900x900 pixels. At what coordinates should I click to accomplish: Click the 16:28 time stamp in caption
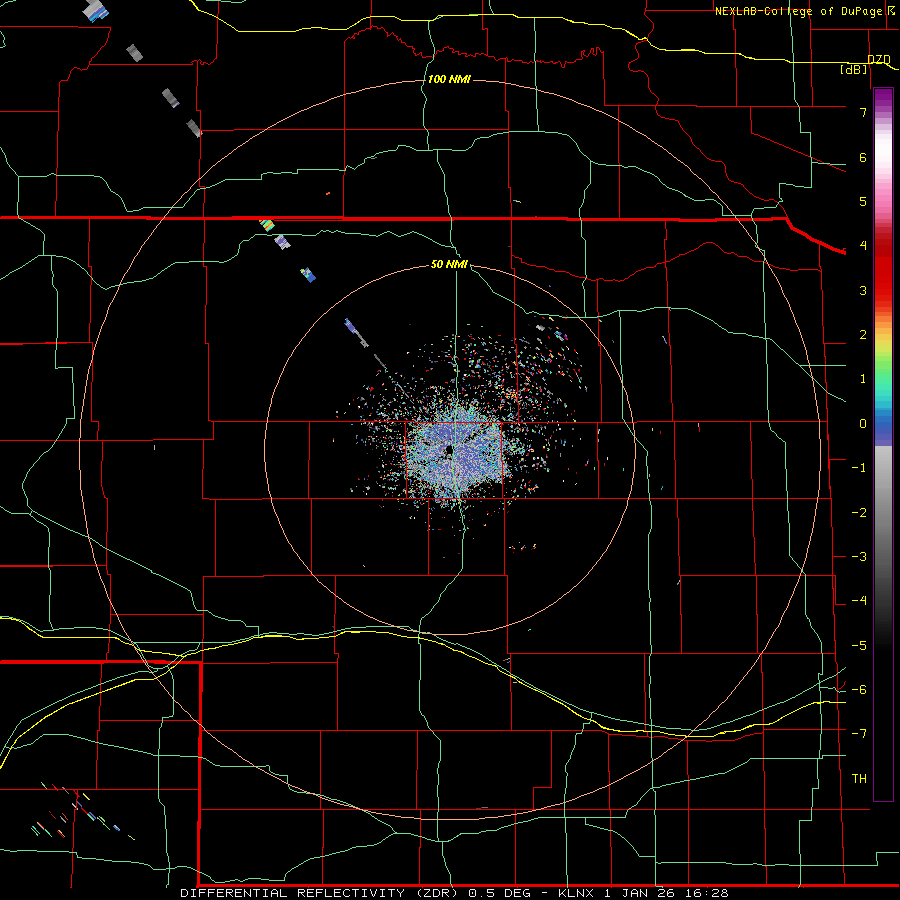coord(706,893)
